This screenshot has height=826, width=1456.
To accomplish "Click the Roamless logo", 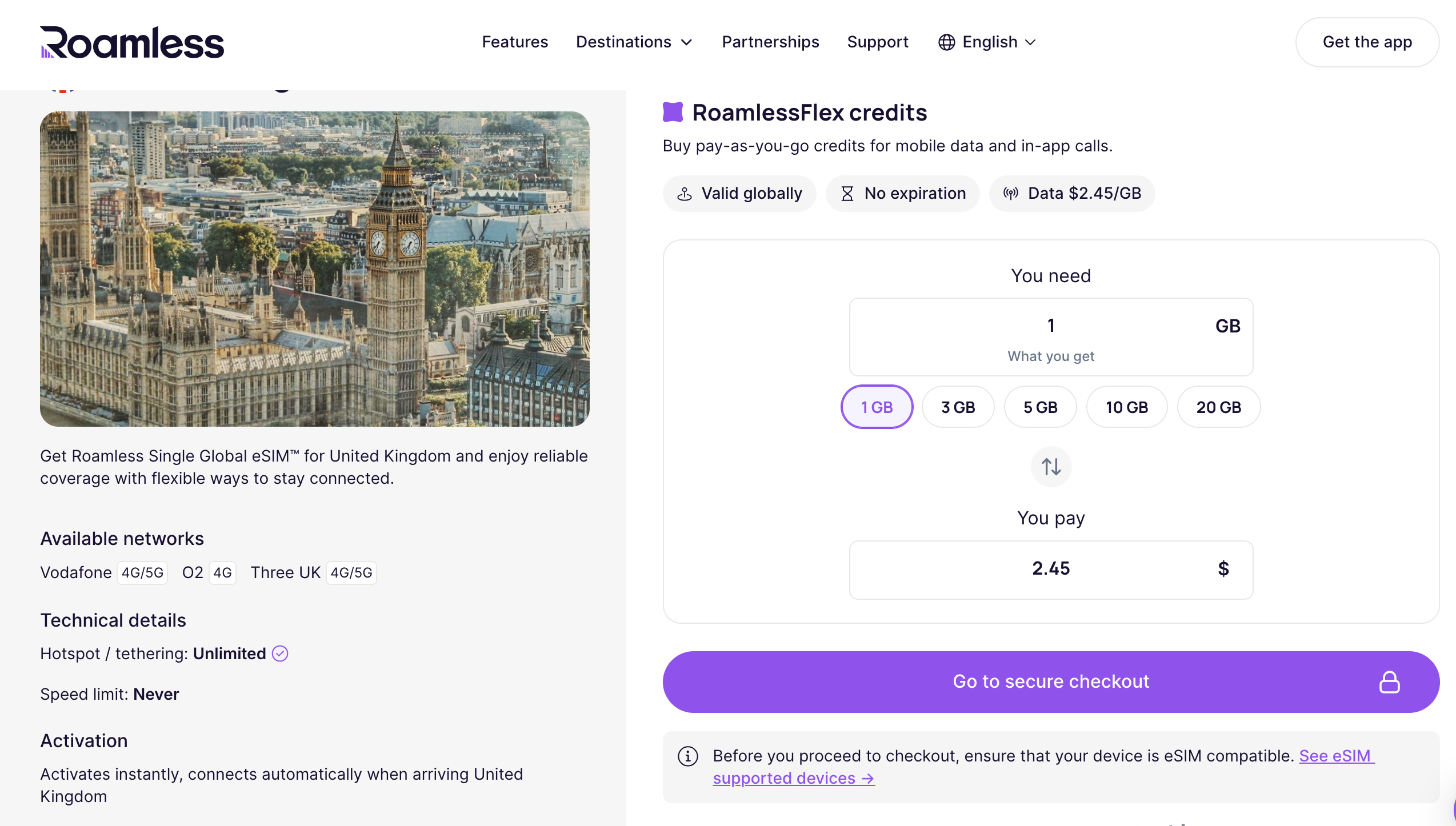I will point(132,42).
